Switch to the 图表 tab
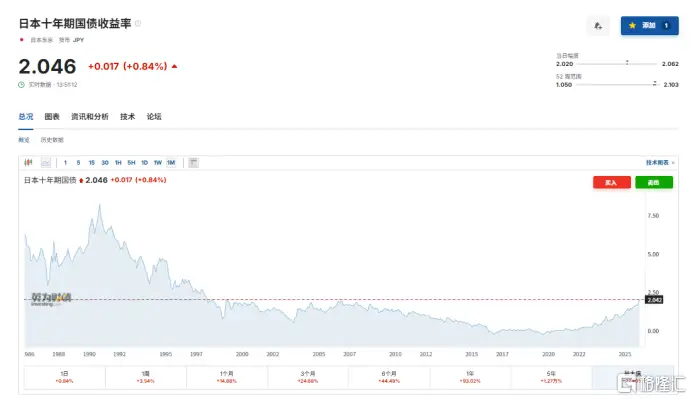This screenshot has height=400, width=692. [x=52, y=117]
